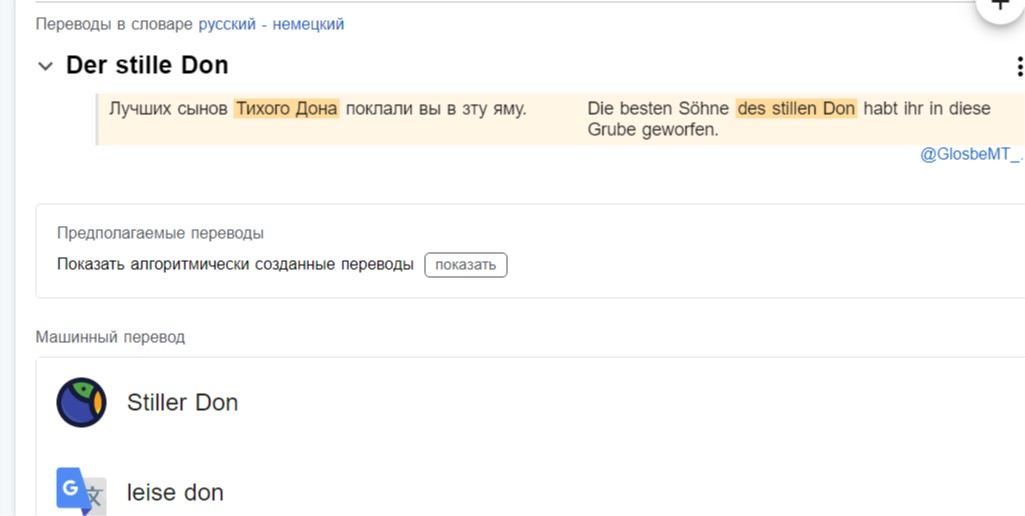Click the Машинный перевод section label
The height and width of the screenshot is (516, 1025).
(110, 337)
